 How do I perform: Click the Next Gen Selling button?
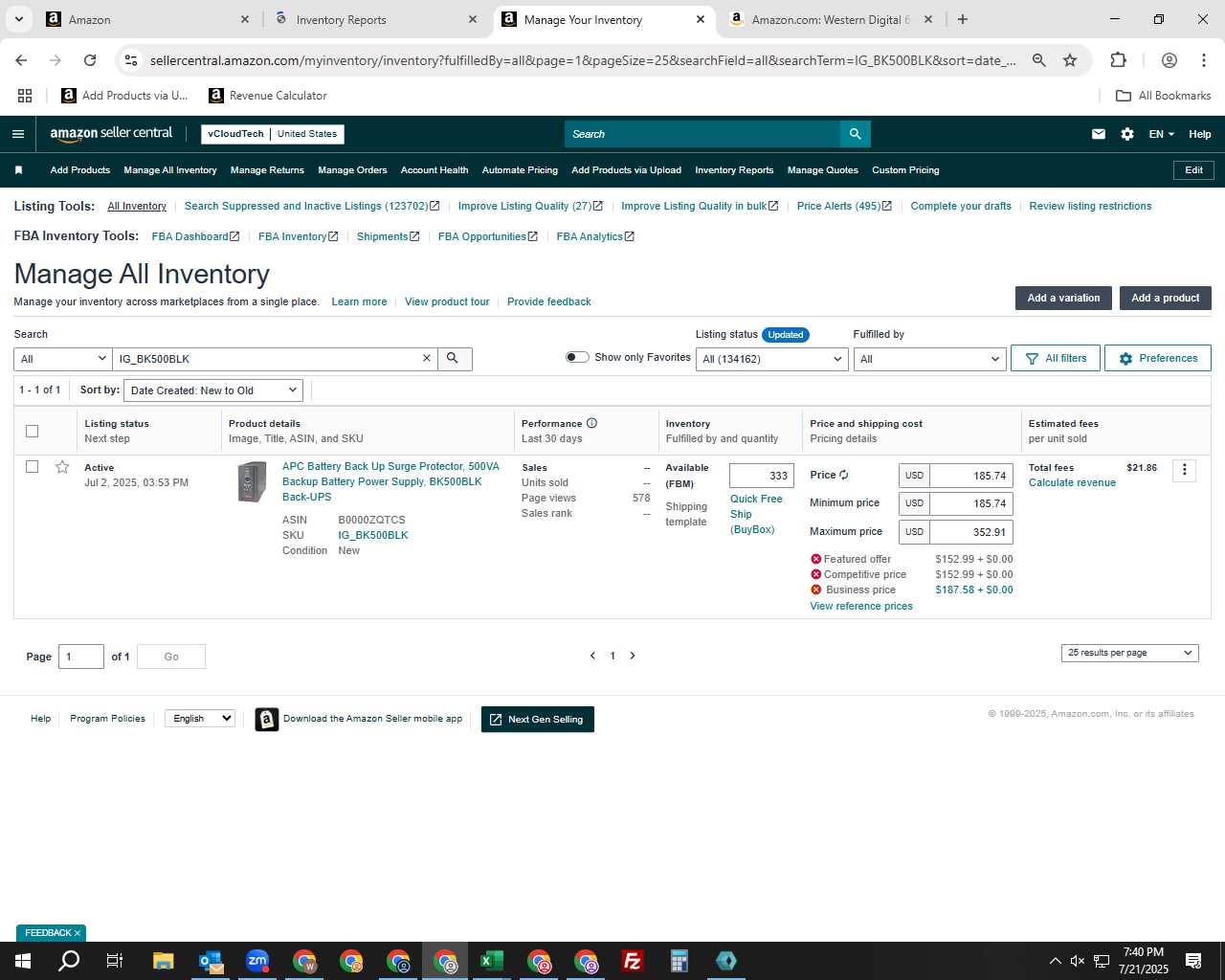538,720
